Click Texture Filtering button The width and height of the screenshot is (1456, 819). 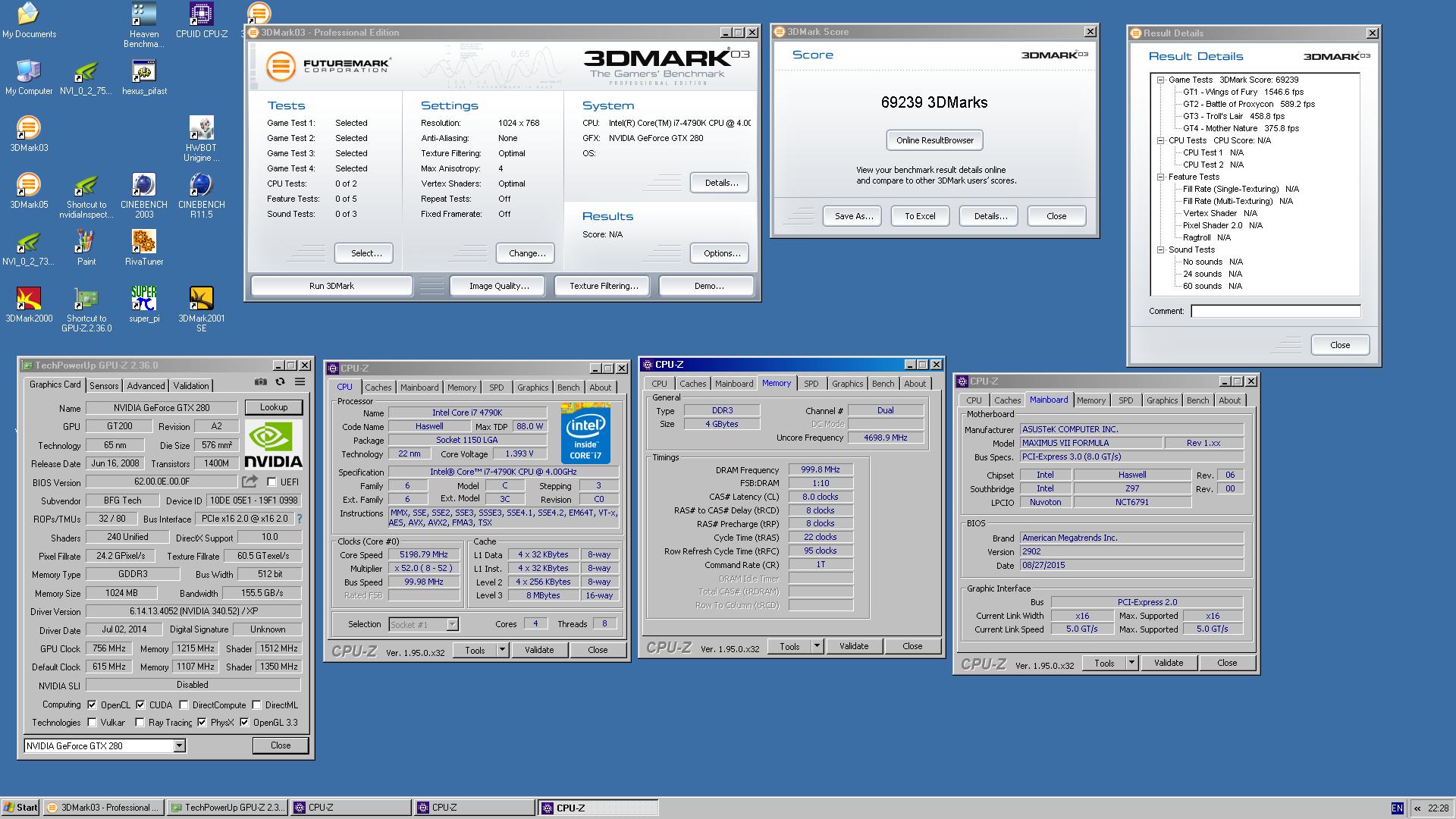point(604,286)
